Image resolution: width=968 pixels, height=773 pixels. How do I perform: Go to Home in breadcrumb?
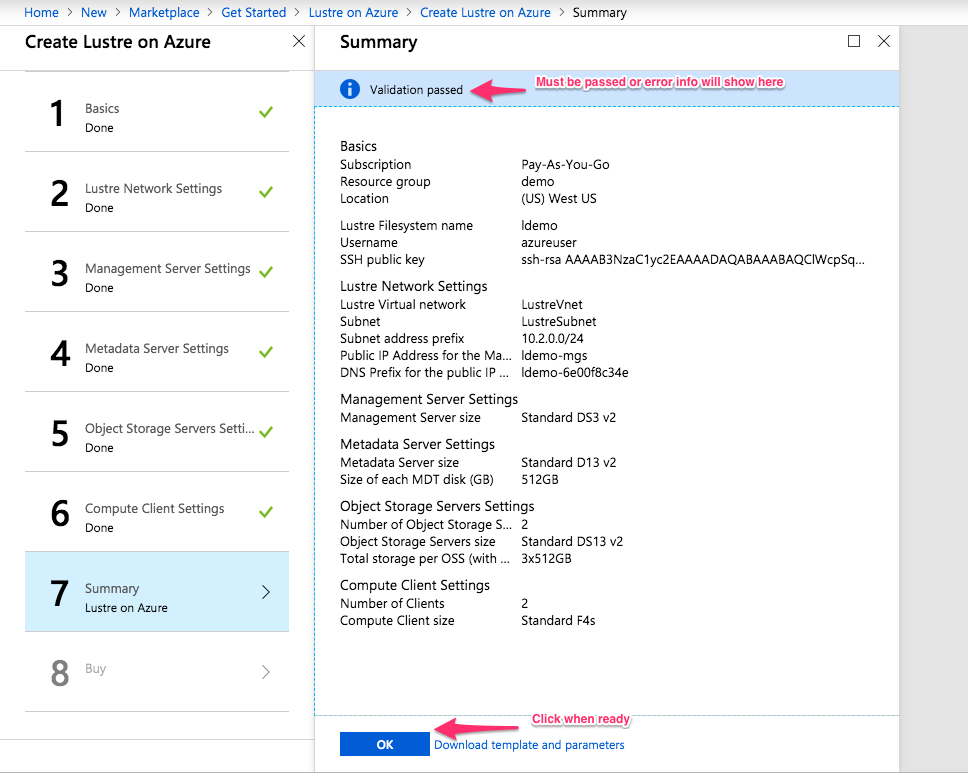point(41,12)
